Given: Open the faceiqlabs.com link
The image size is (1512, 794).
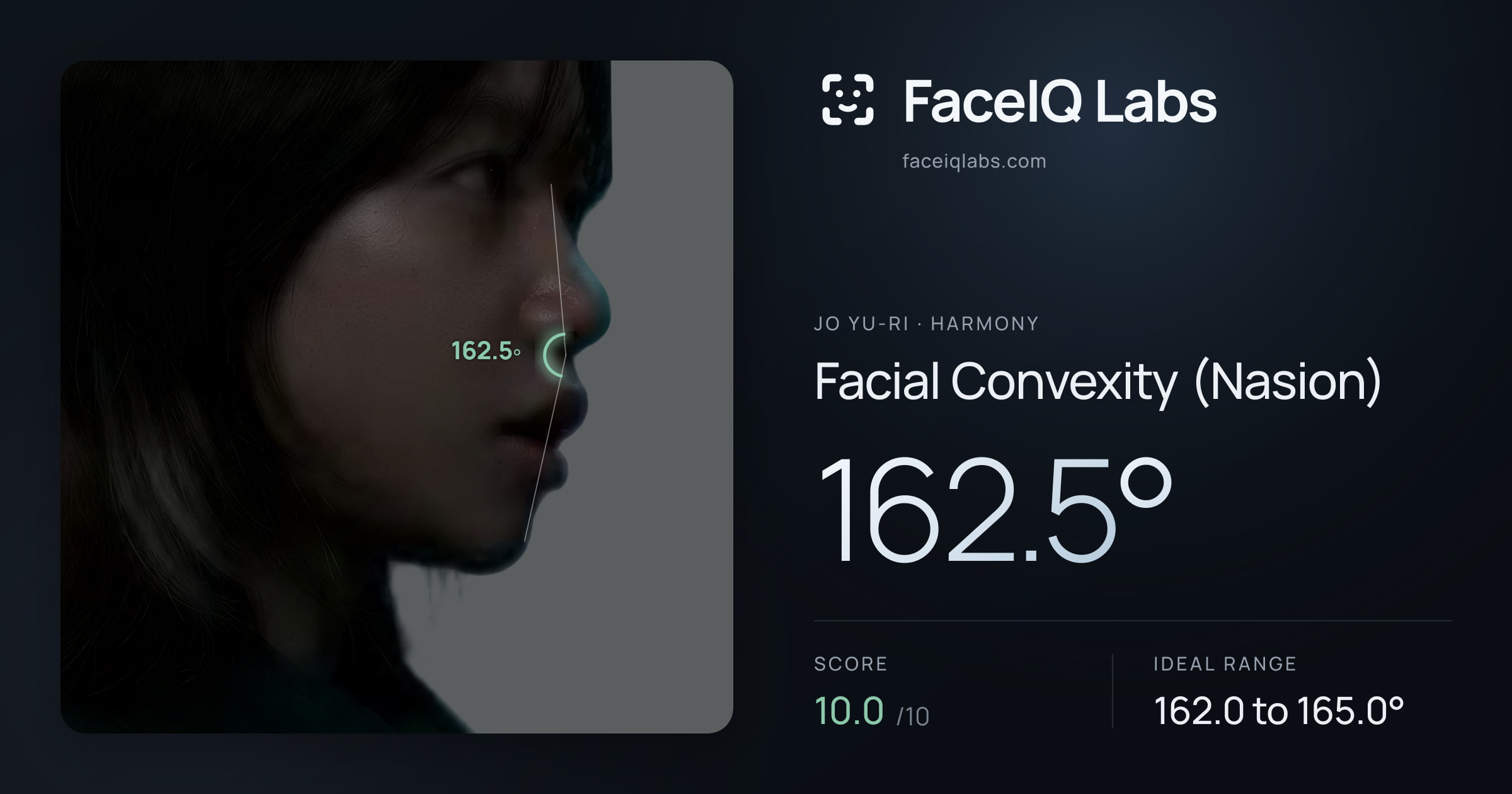Looking at the screenshot, I should coord(974,161).
